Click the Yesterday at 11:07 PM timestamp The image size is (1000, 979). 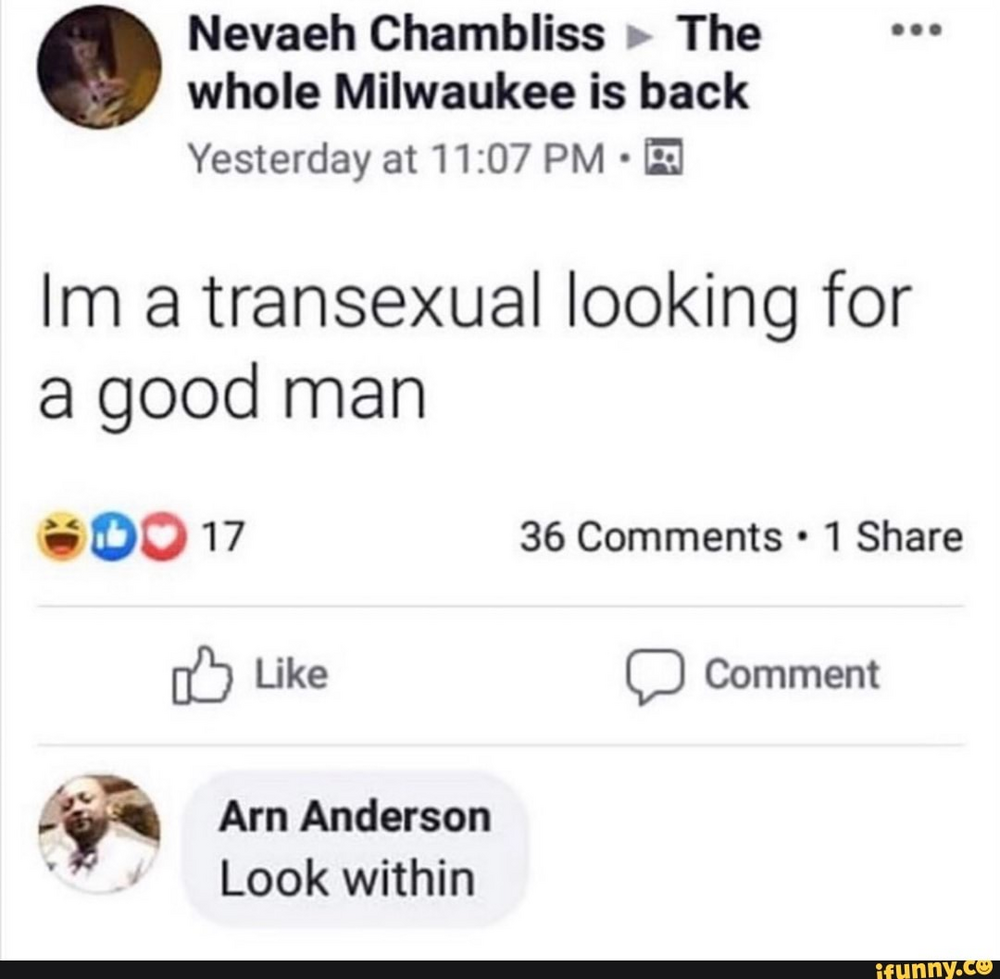[397, 158]
